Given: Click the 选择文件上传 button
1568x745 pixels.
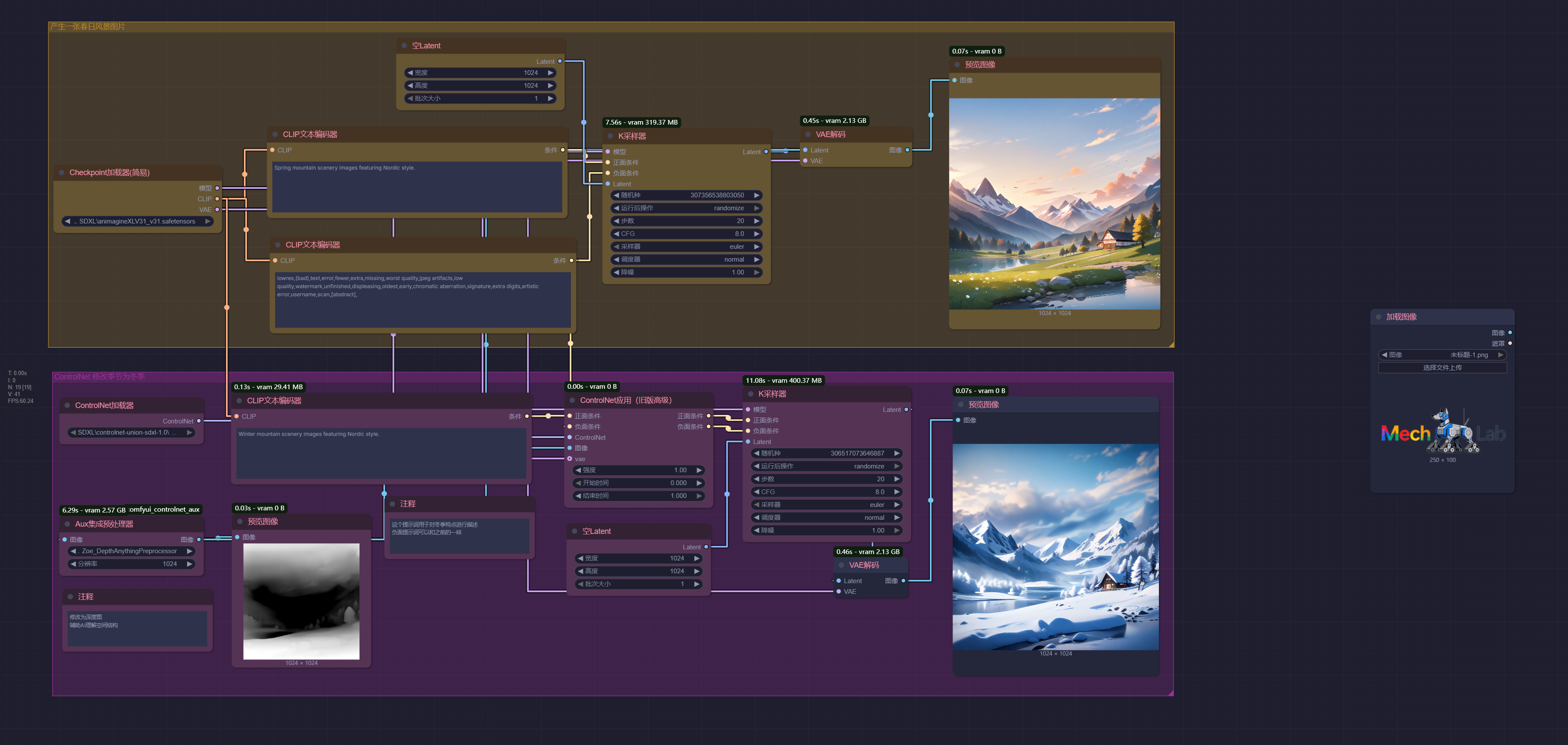Looking at the screenshot, I should click(1442, 368).
